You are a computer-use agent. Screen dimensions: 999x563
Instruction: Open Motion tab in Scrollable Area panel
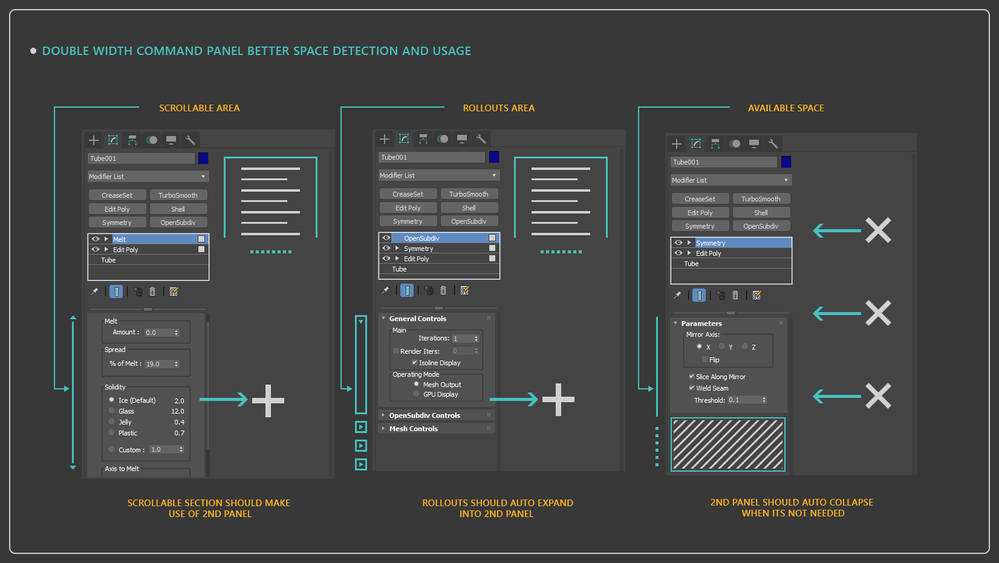(152, 140)
